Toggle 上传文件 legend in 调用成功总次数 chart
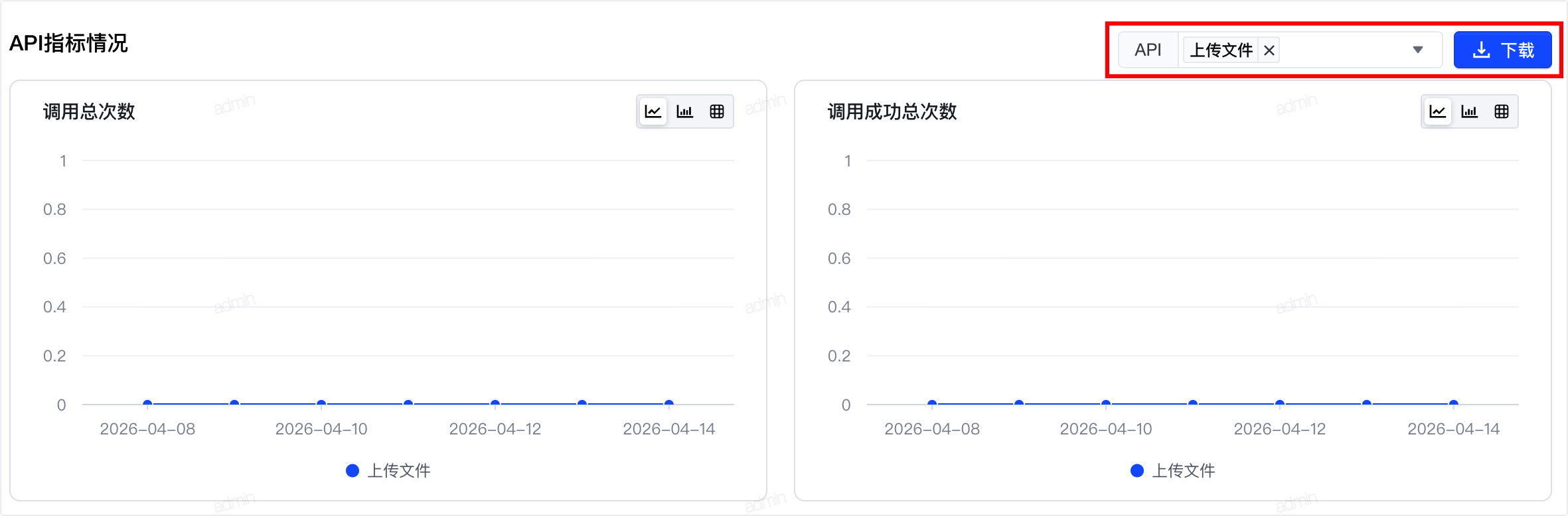 pyautogui.click(x=1174, y=471)
